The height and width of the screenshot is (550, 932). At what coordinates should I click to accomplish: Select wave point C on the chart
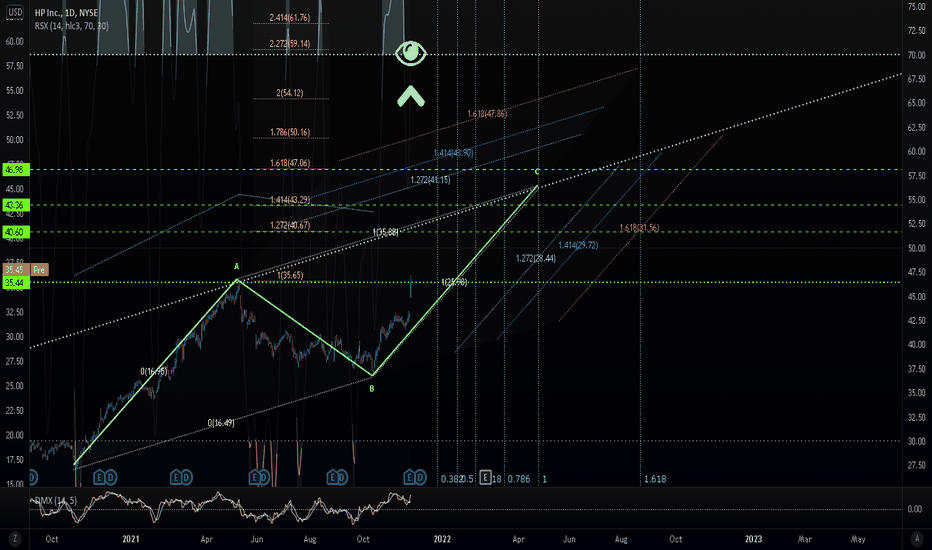[537, 172]
